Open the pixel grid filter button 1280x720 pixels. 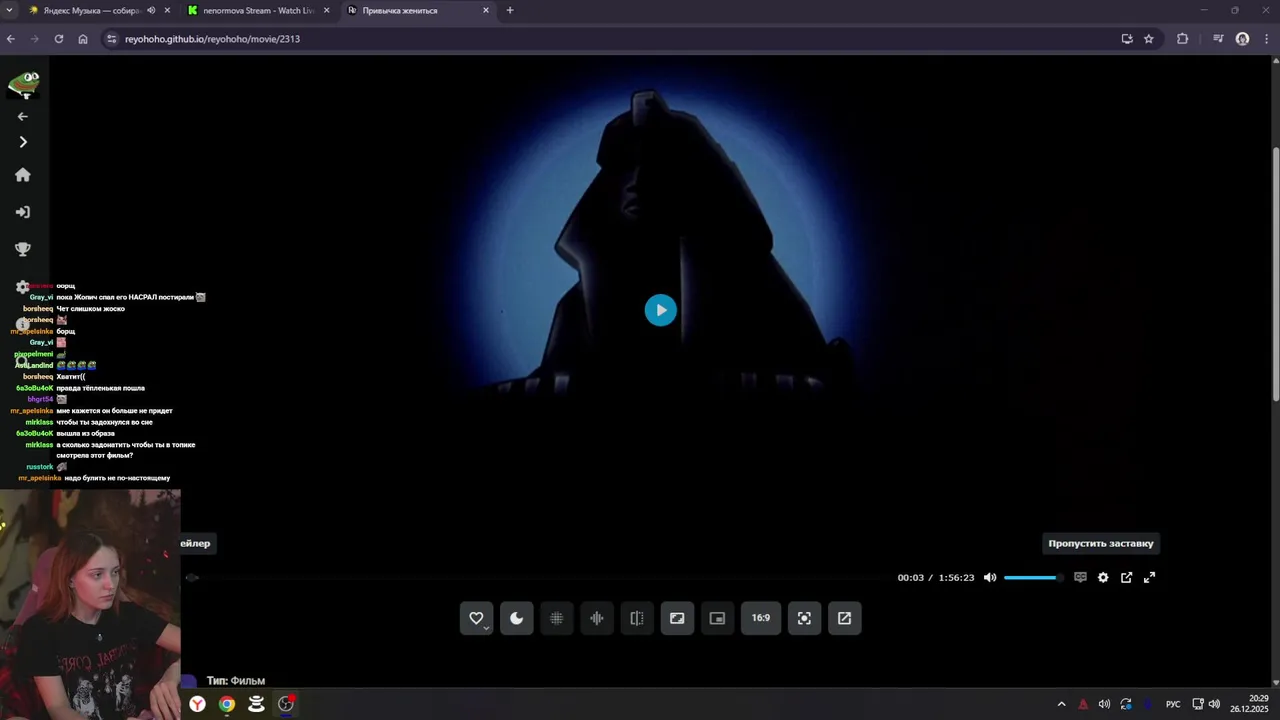point(557,618)
